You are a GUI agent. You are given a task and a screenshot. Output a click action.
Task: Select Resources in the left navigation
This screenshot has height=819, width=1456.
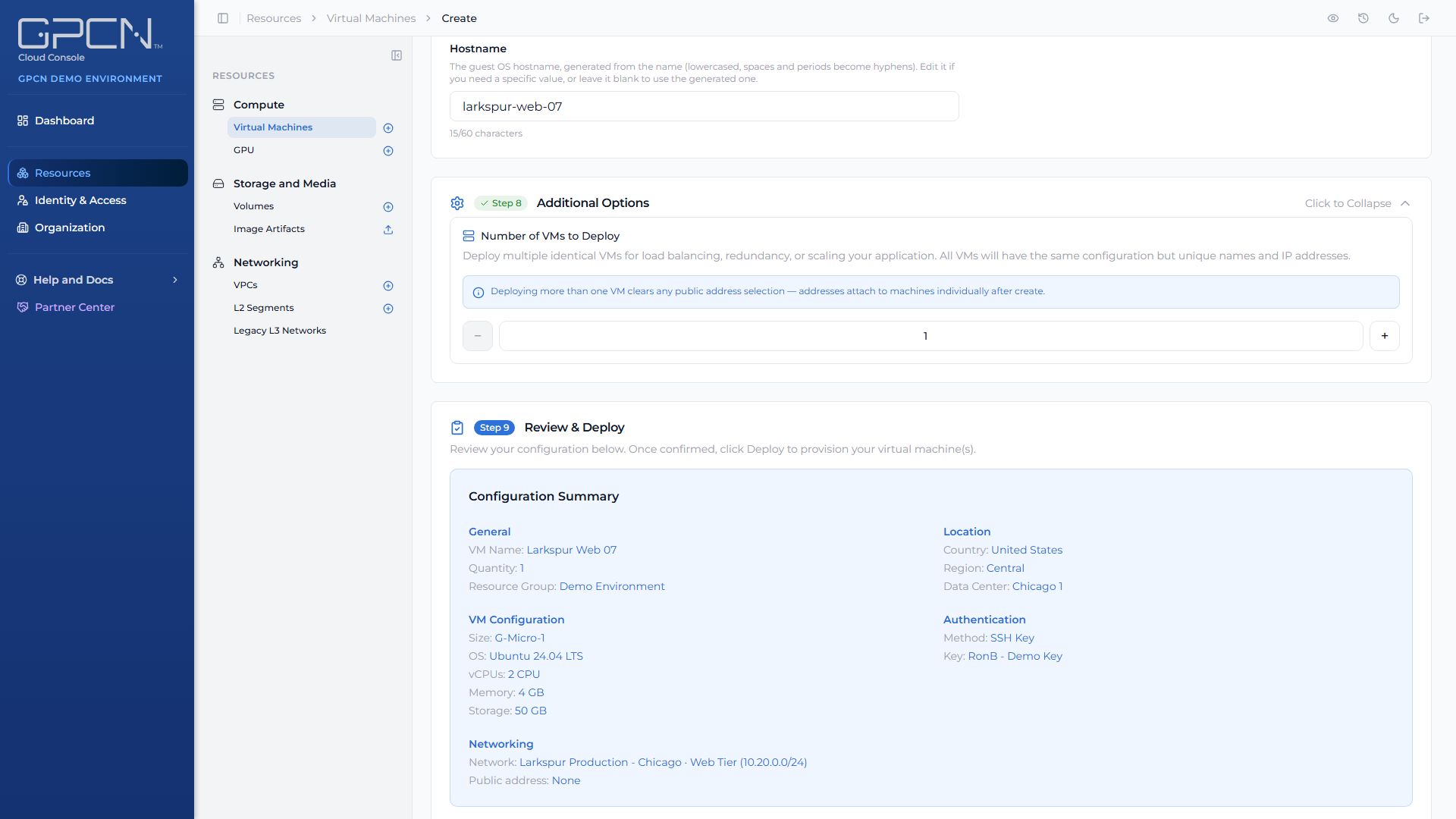pos(97,173)
